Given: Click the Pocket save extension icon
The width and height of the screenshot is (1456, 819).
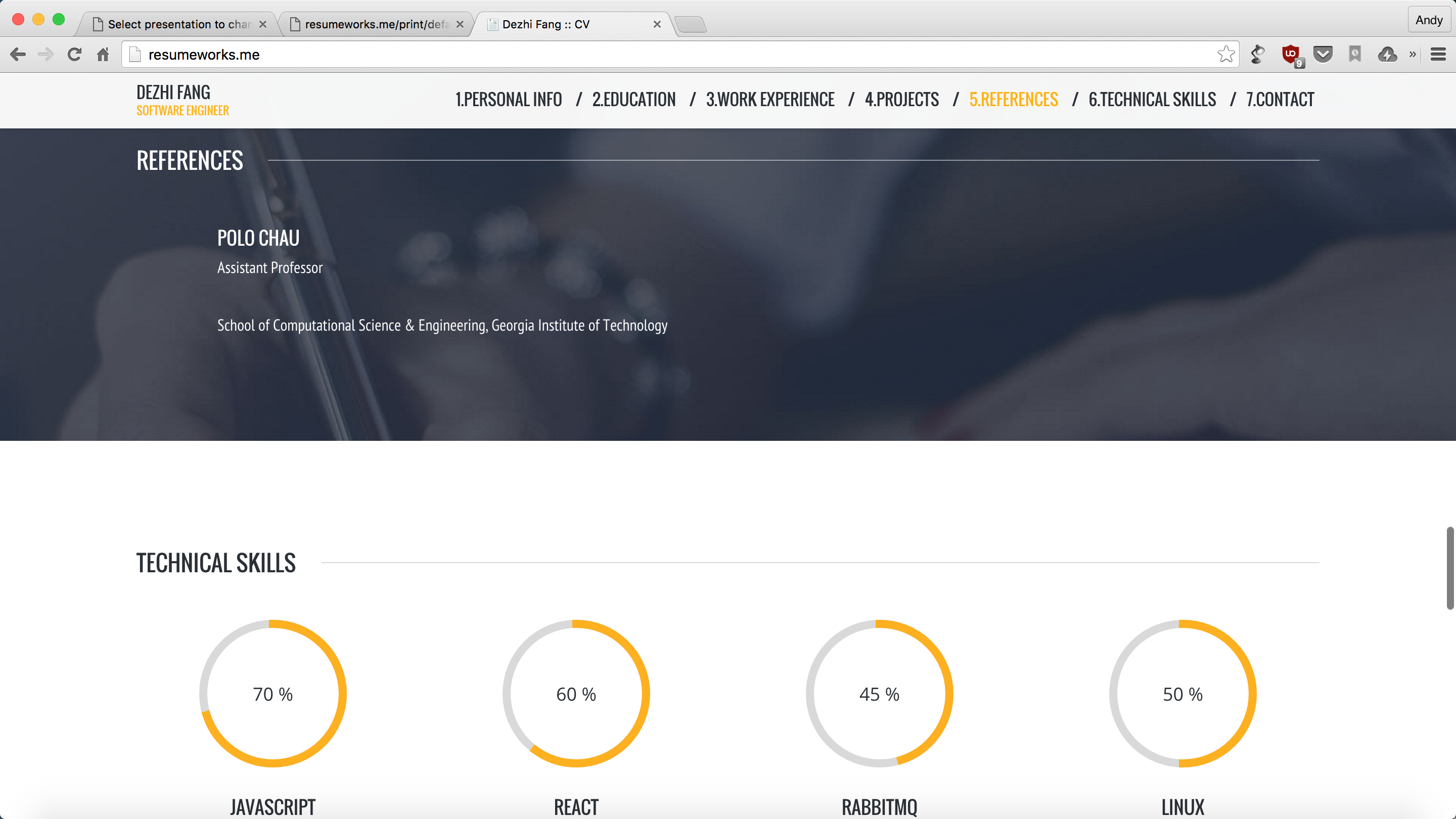Looking at the screenshot, I should pyautogui.click(x=1323, y=54).
